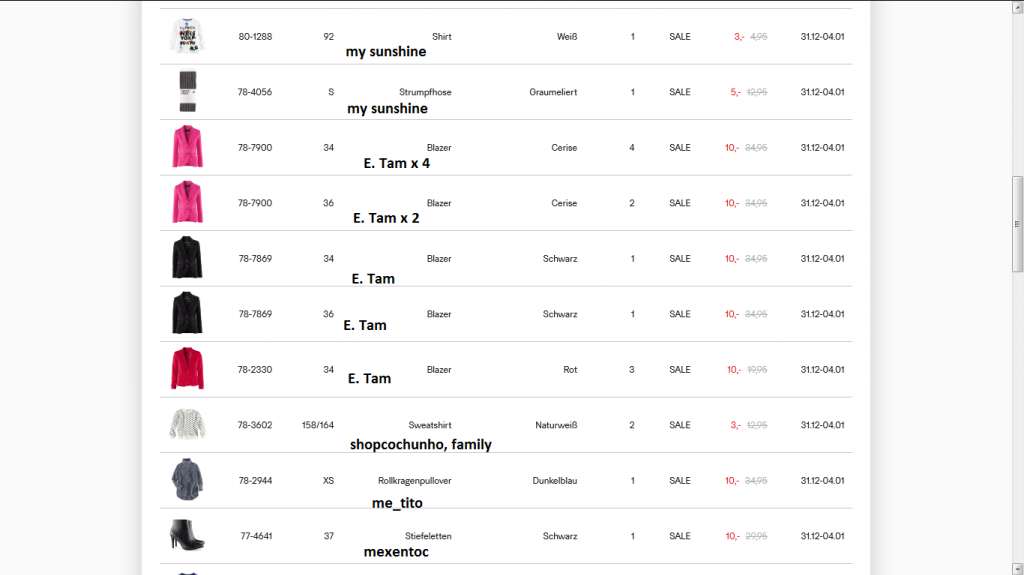
Task: Click the Cerise Blazer size 36 image
Action: pos(187,203)
